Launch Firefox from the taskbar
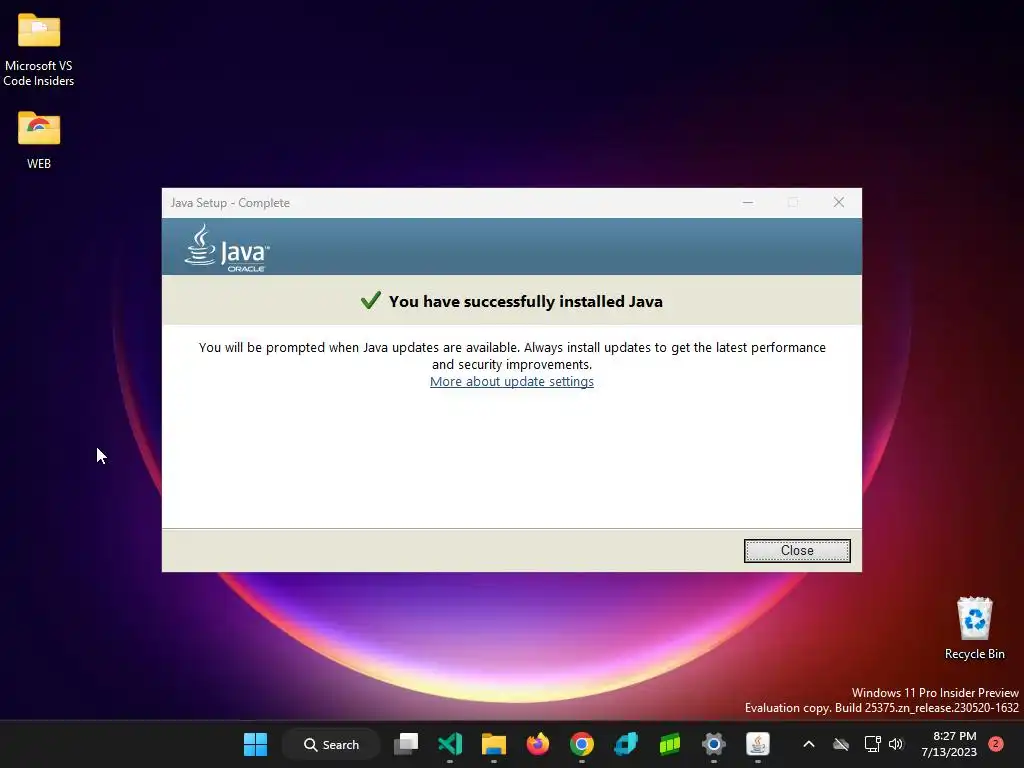 (537, 744)
